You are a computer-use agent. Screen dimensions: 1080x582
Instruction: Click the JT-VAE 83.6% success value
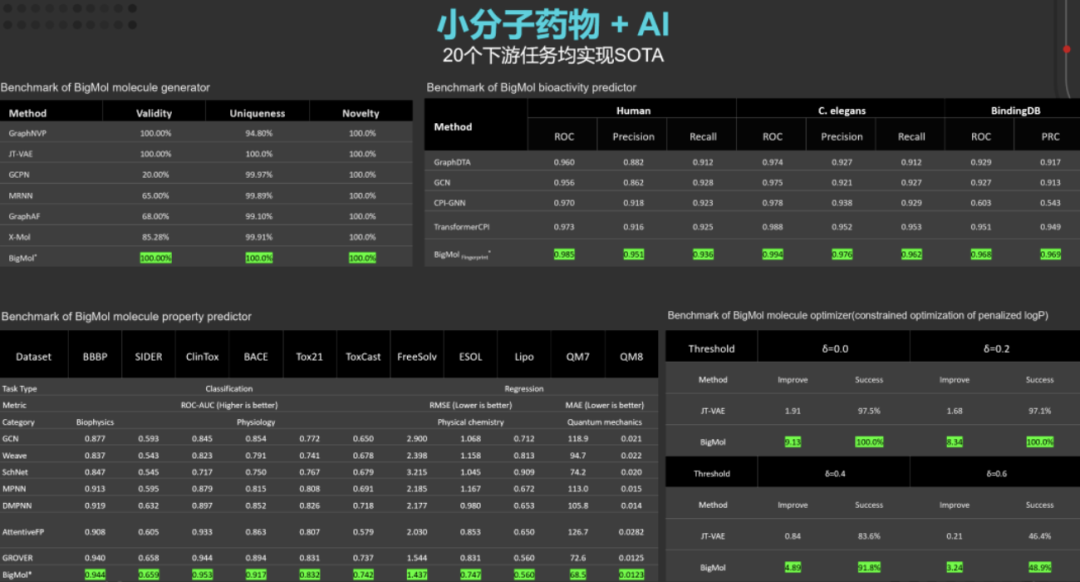point(869,535)
